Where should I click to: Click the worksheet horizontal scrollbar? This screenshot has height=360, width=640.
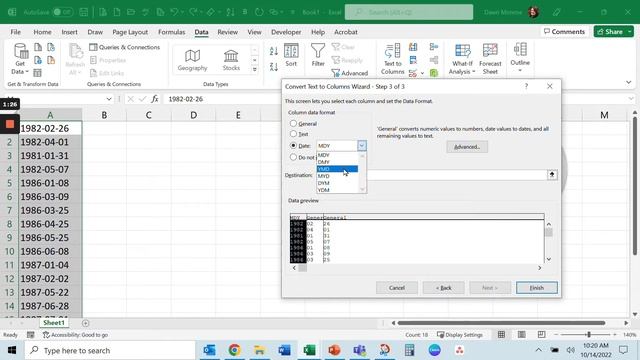501,323
